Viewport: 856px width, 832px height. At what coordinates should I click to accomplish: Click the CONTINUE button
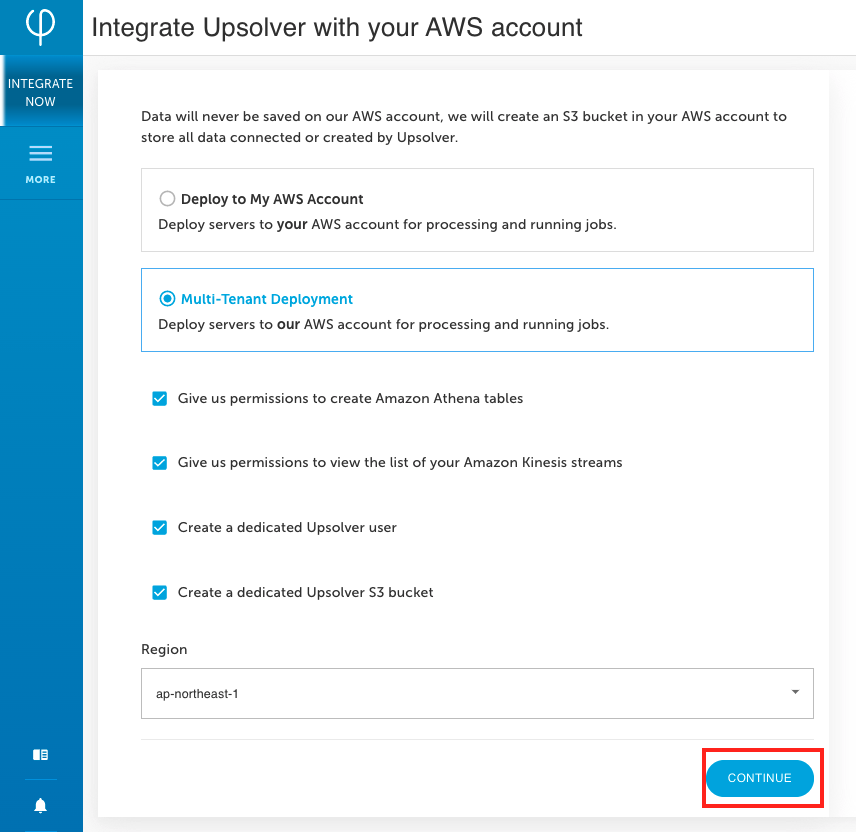point(759,778)
